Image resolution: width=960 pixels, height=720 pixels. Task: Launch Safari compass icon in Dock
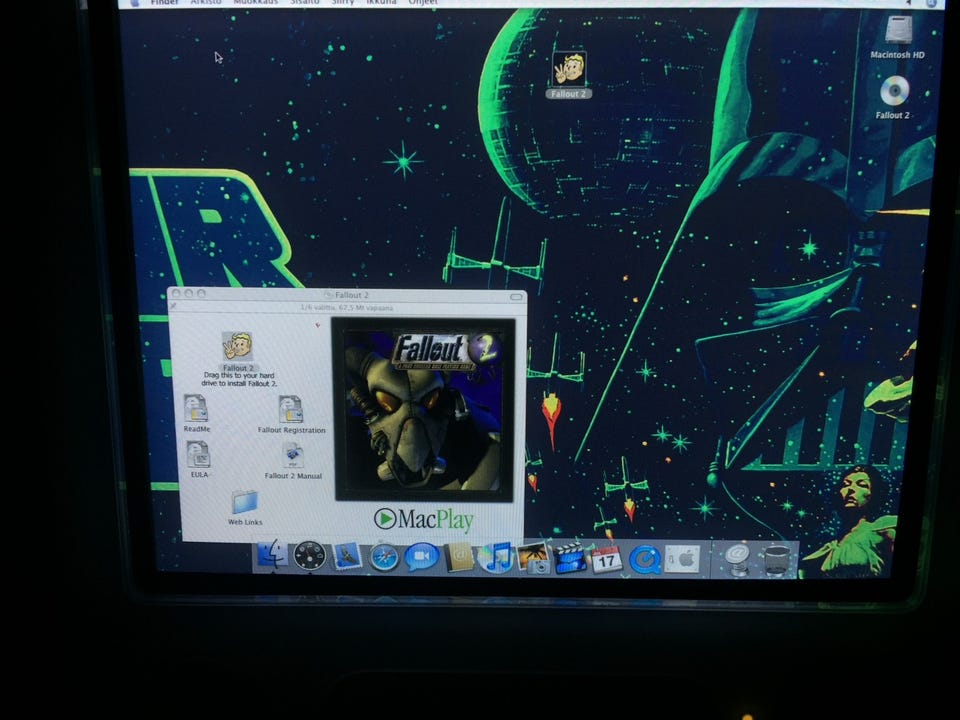[x=384, y=558]
